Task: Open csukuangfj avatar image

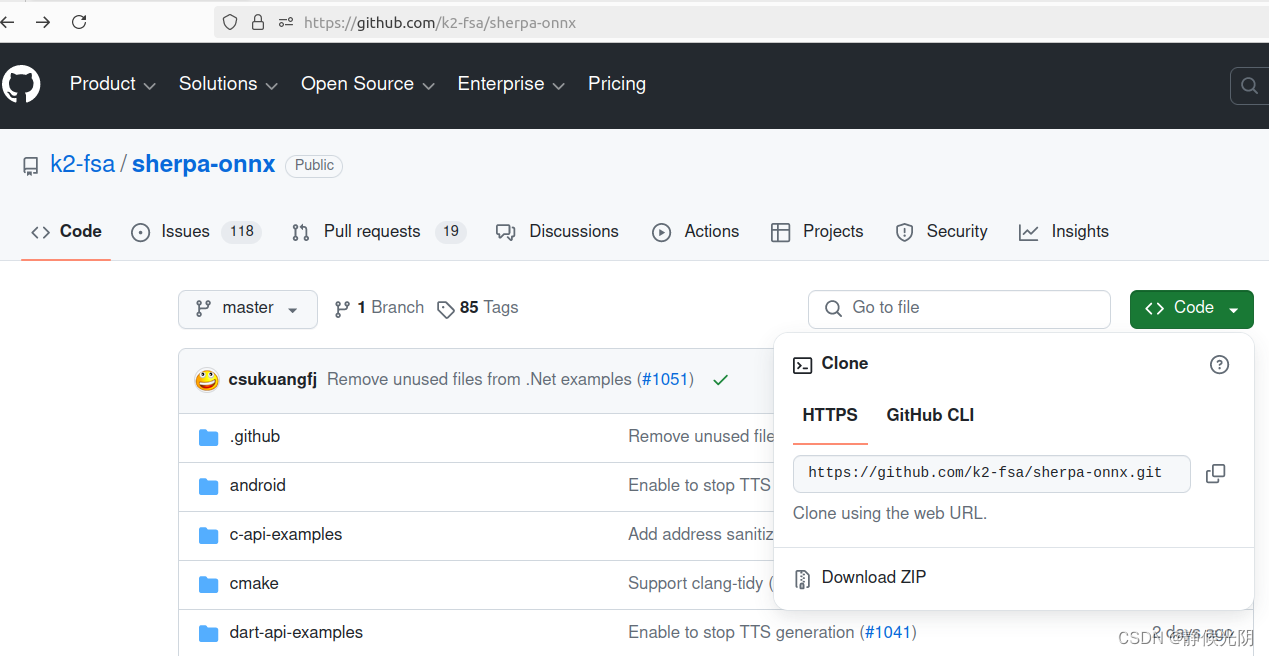Action: click(x=207, y=380)
